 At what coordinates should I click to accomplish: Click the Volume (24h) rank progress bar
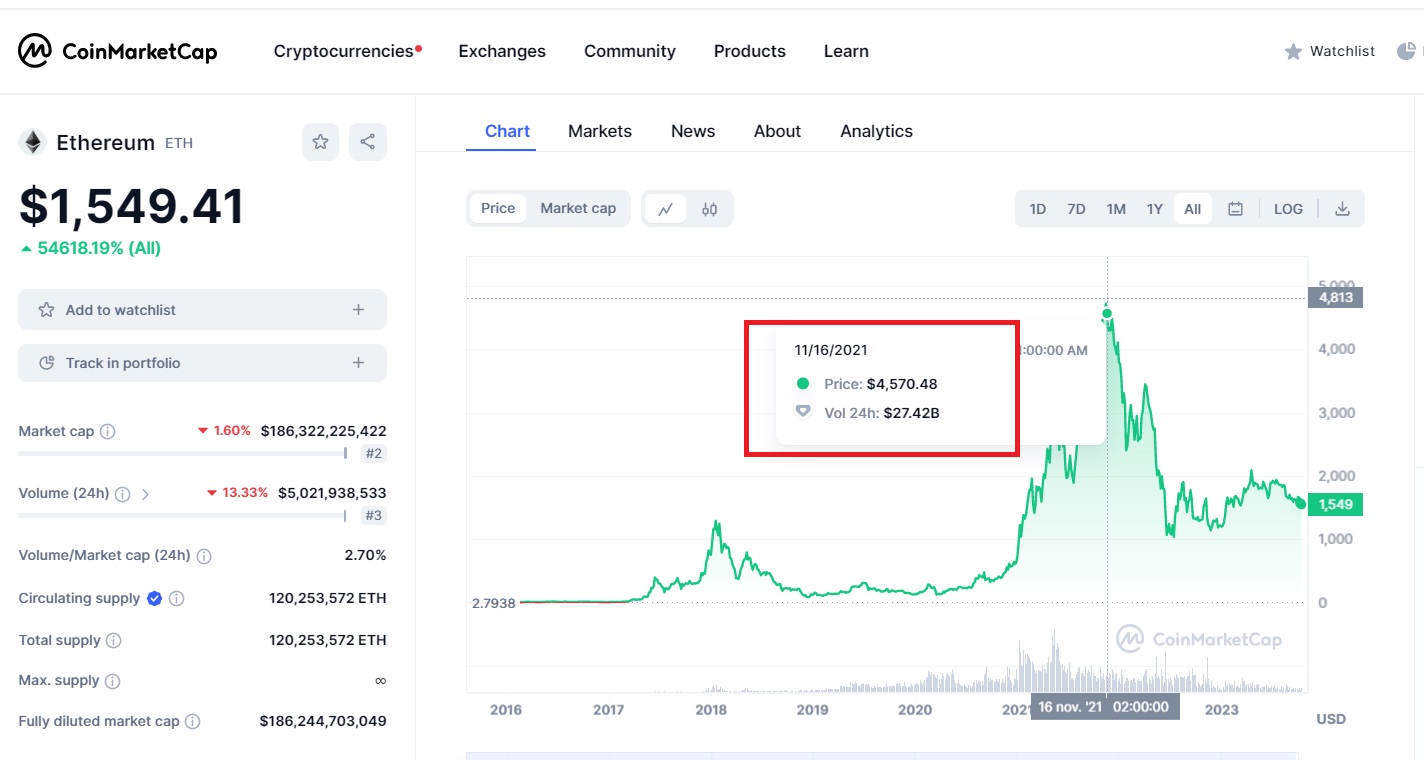182,516
